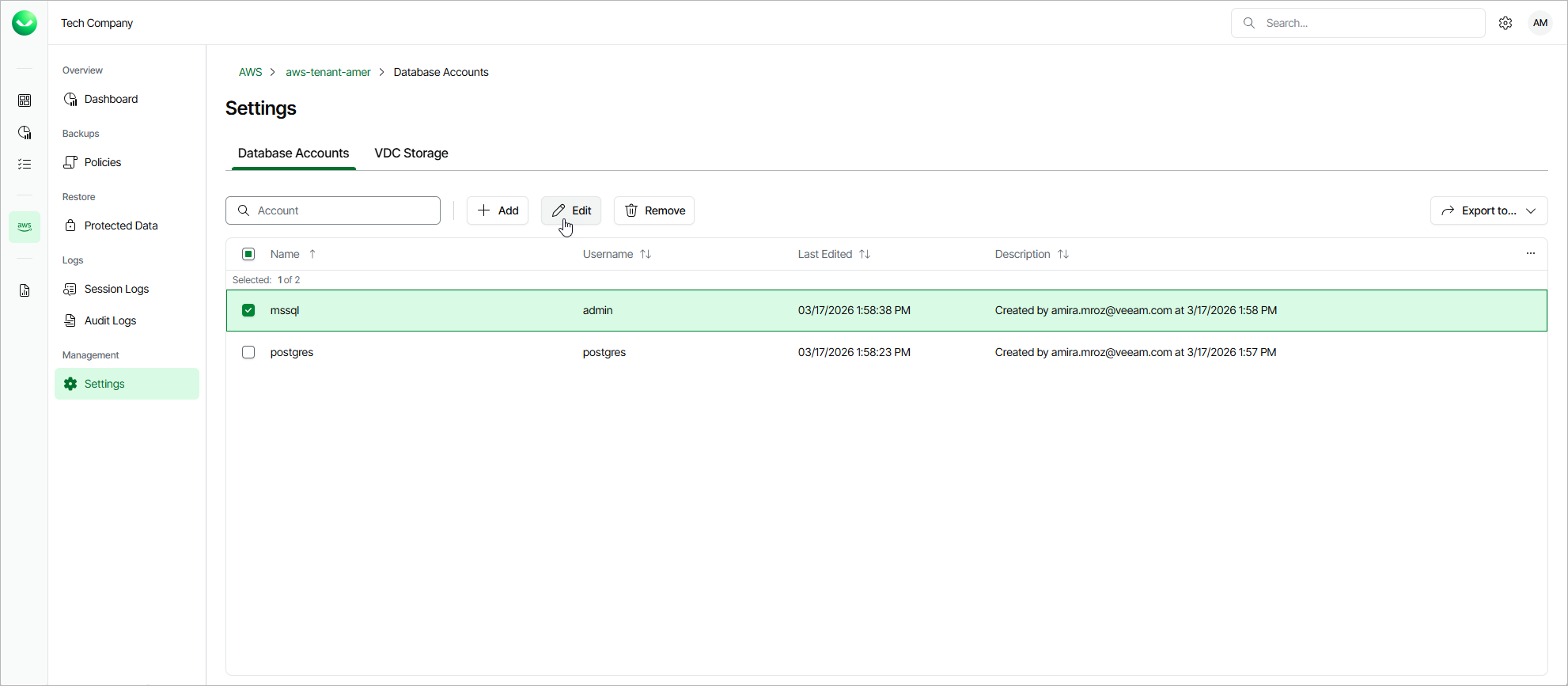
Task: Click the description ending in 1:58 PM
Action: tap(1136, 310)
